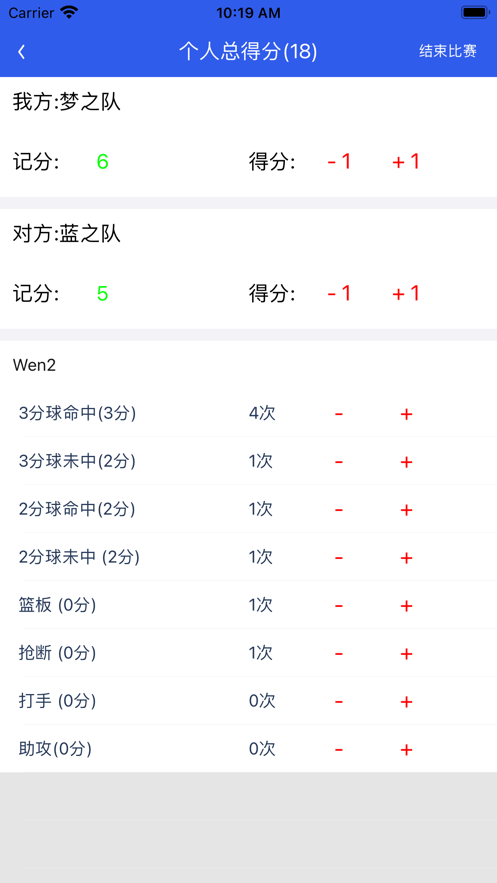Tap the 个人总得分(18) title
Image resolution: width=497 pixels, height=883 pixels.
(x=248, y=52)
